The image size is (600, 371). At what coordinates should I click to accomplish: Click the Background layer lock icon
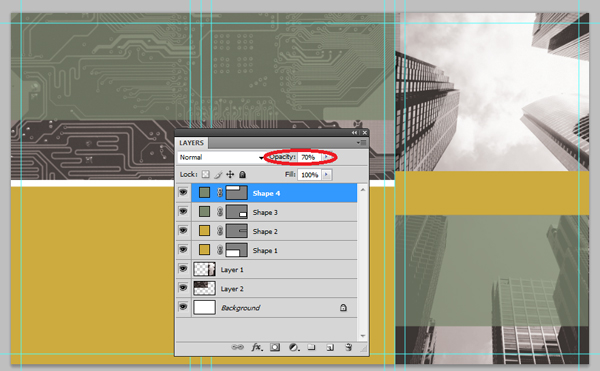(343, 308)
